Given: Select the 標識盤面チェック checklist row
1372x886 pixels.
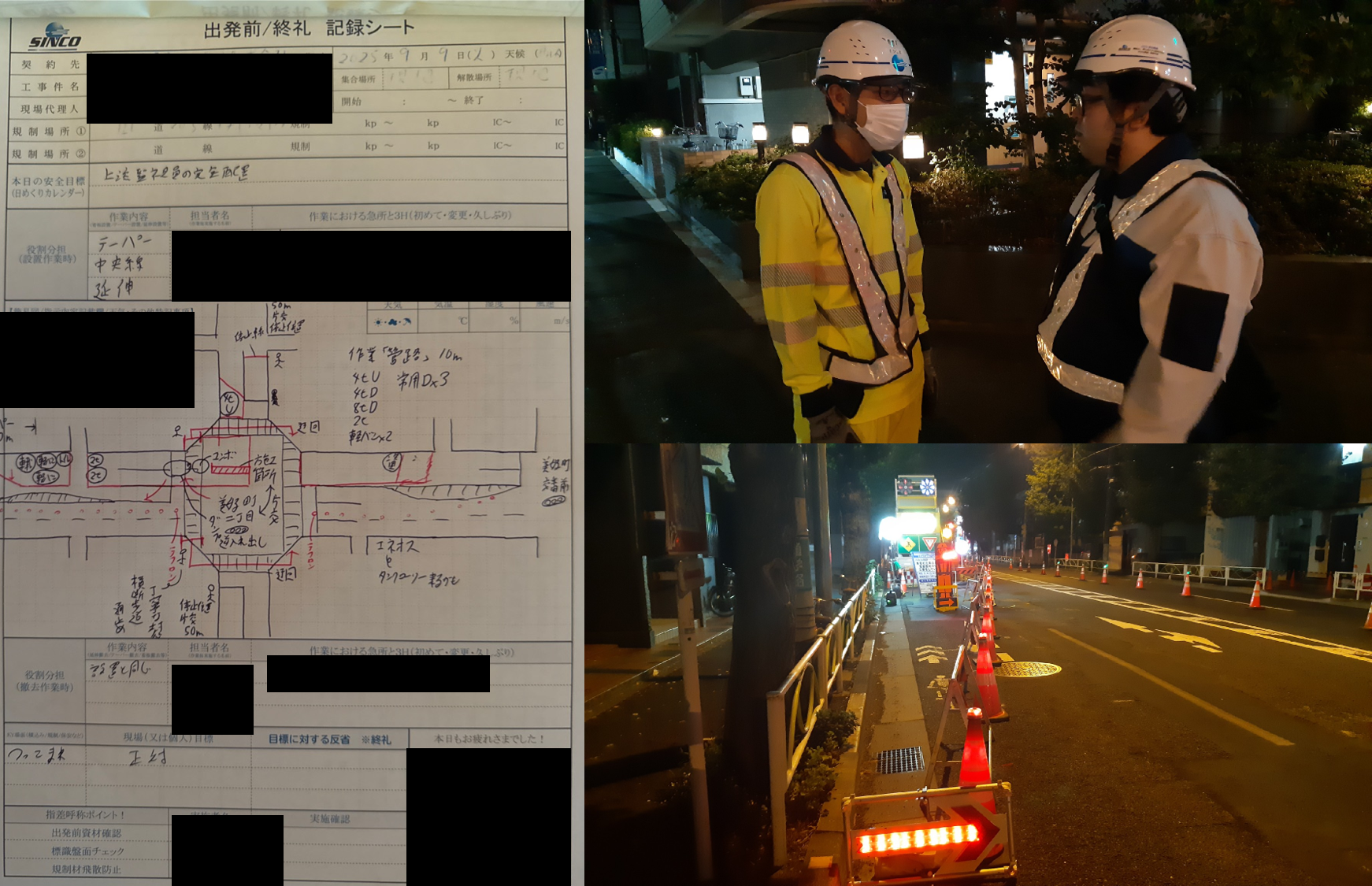Looking at the screenshot, I should pos(87,851).
